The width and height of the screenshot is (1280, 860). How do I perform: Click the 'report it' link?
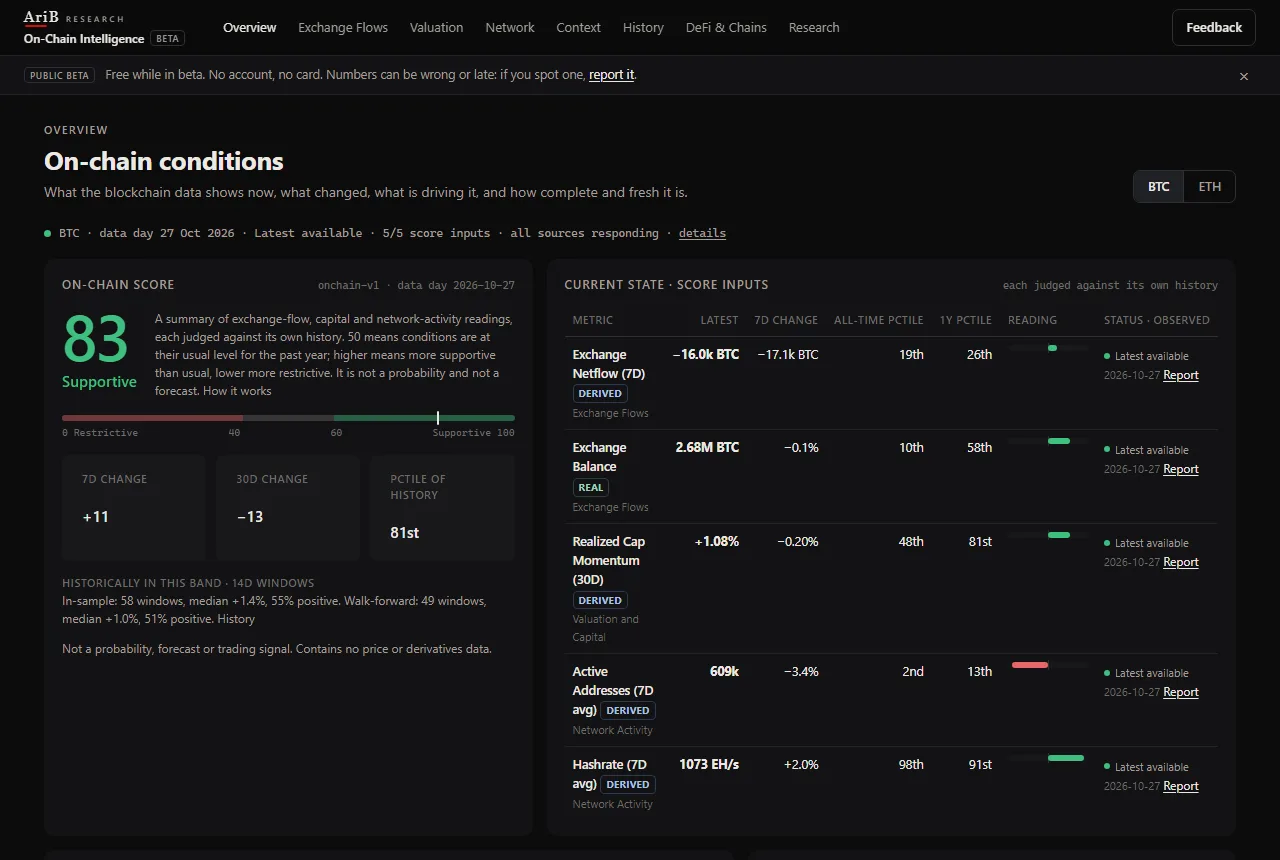click(611, 75)
